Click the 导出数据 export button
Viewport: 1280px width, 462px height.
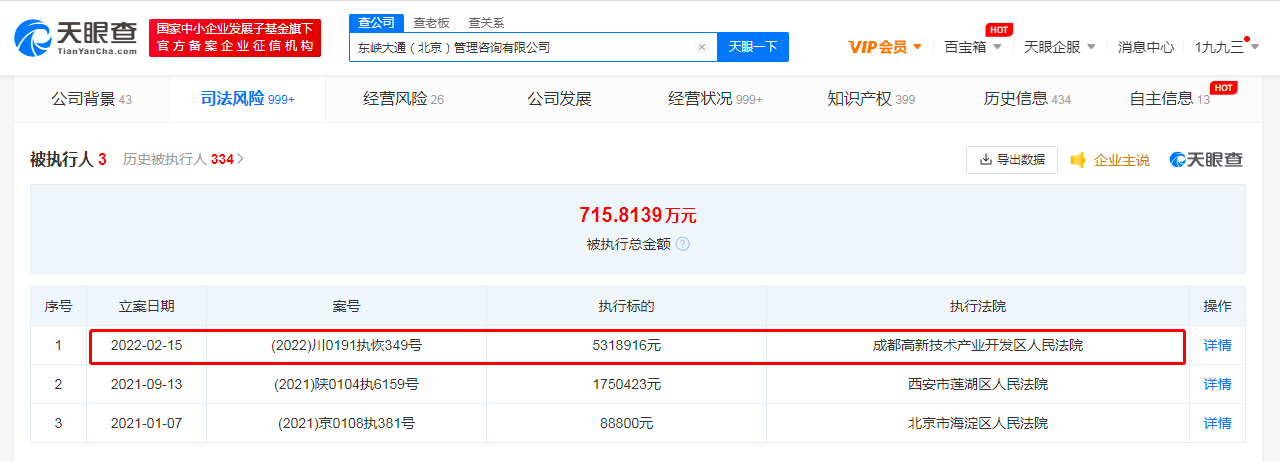pyautogui.click(x=1012, y=160)
